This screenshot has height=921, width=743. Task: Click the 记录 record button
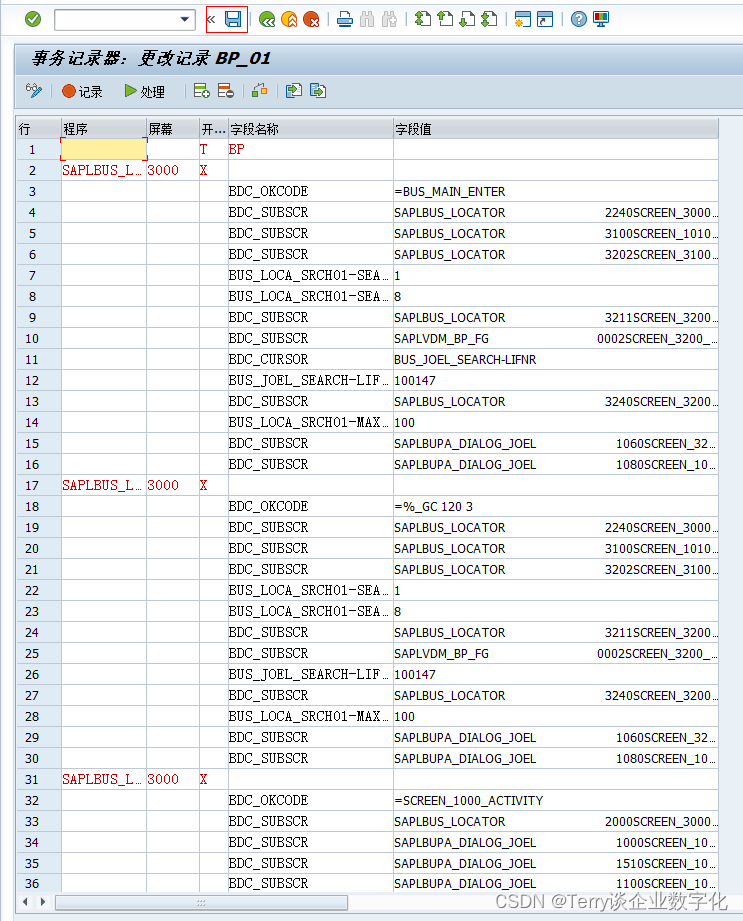[83, 92]
